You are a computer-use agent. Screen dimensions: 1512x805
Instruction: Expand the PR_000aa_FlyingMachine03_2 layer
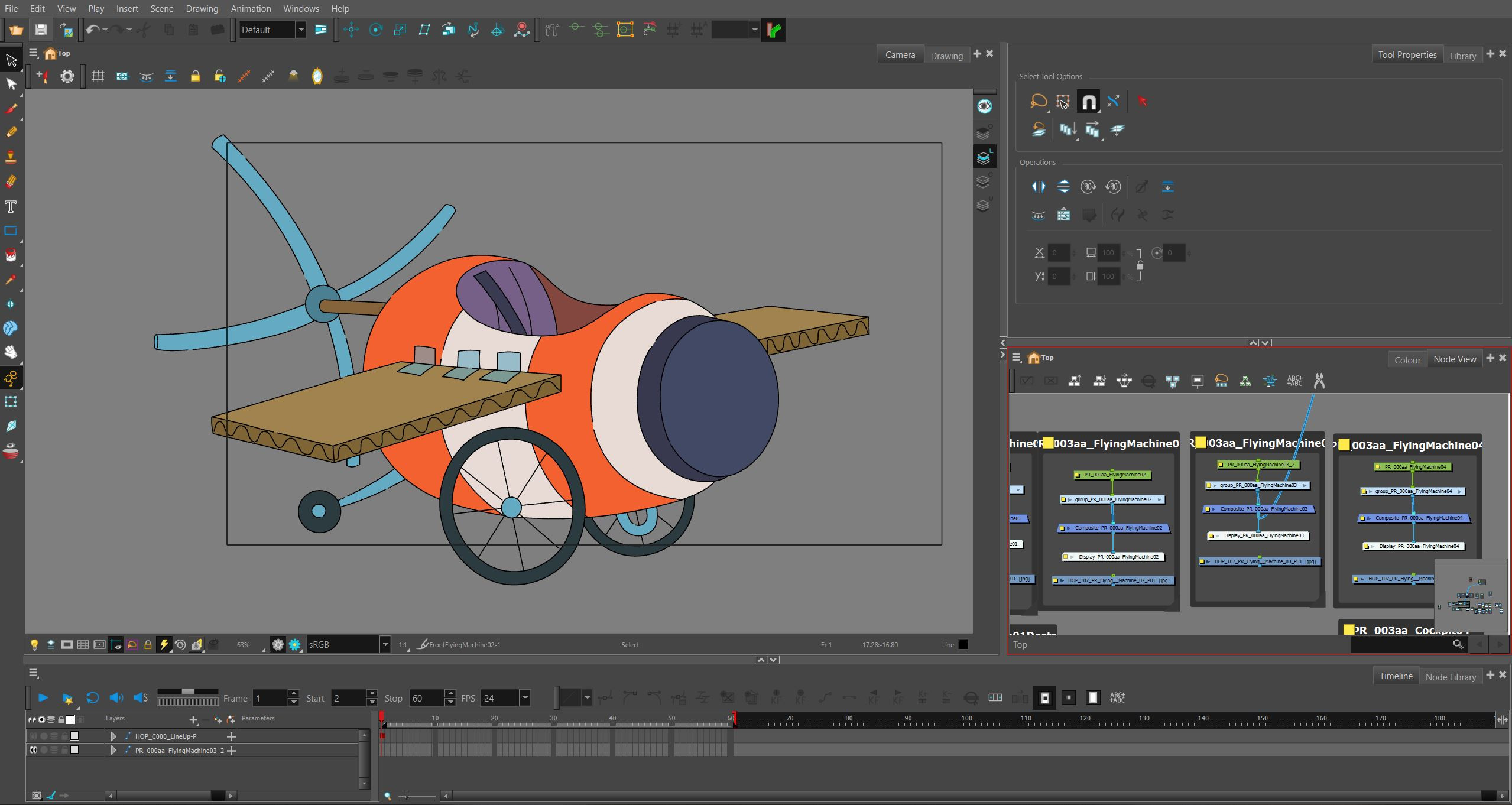pos(113,751)
